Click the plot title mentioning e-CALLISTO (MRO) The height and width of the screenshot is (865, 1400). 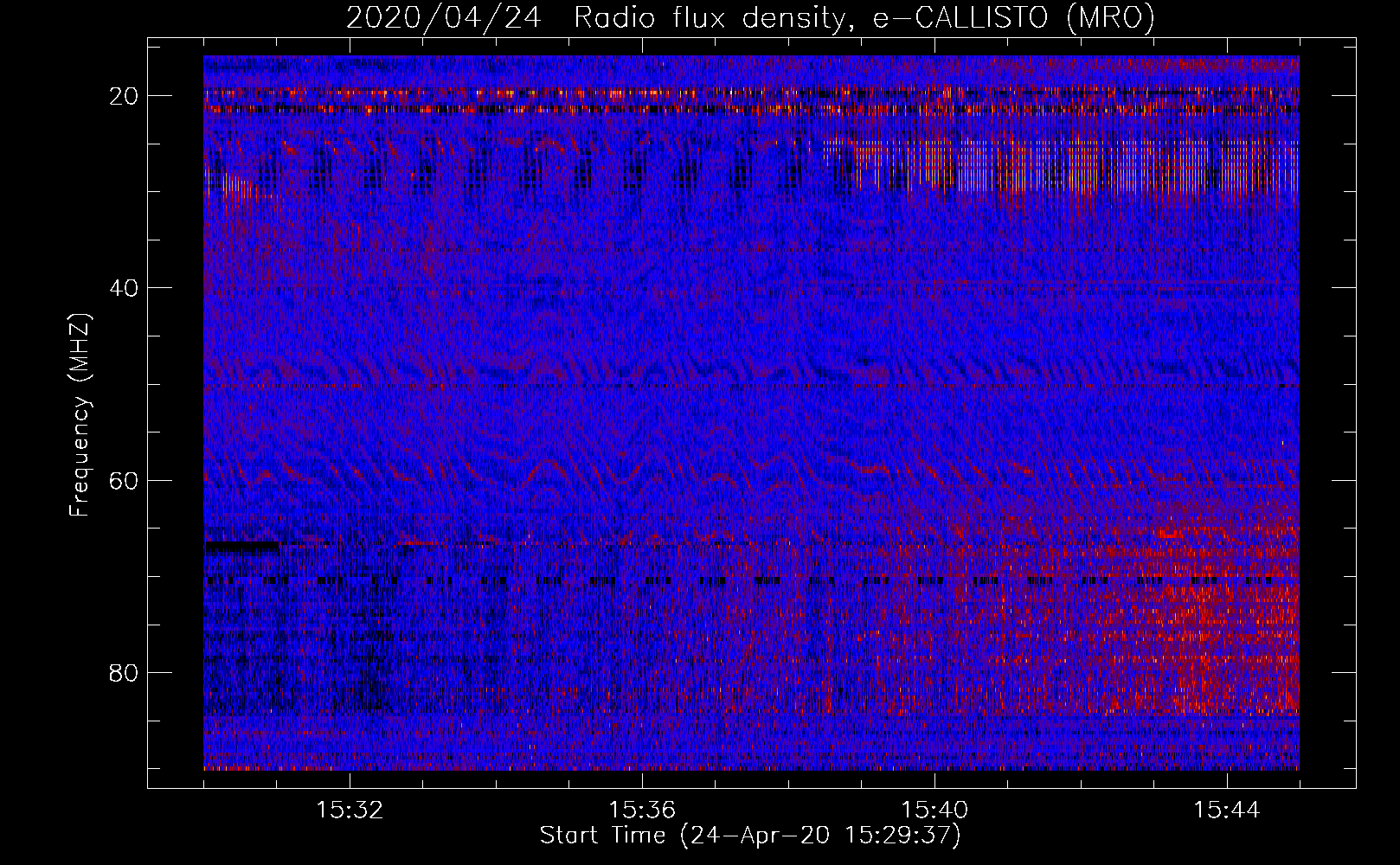[x=750, y=17]
